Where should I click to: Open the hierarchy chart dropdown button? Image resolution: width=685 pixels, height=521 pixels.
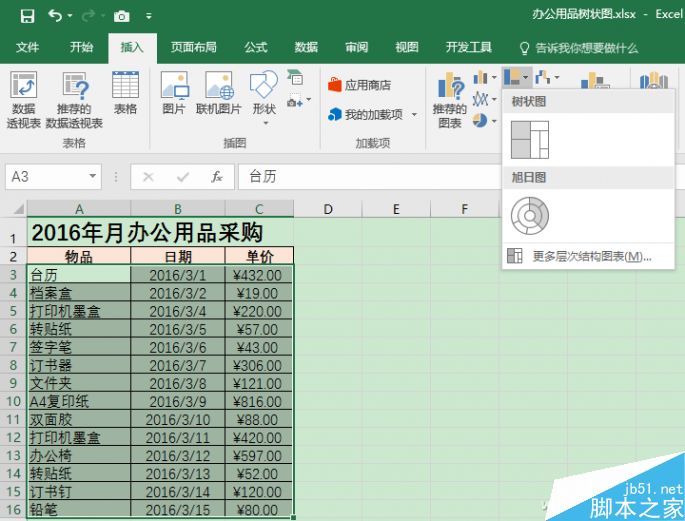point(517,77)
